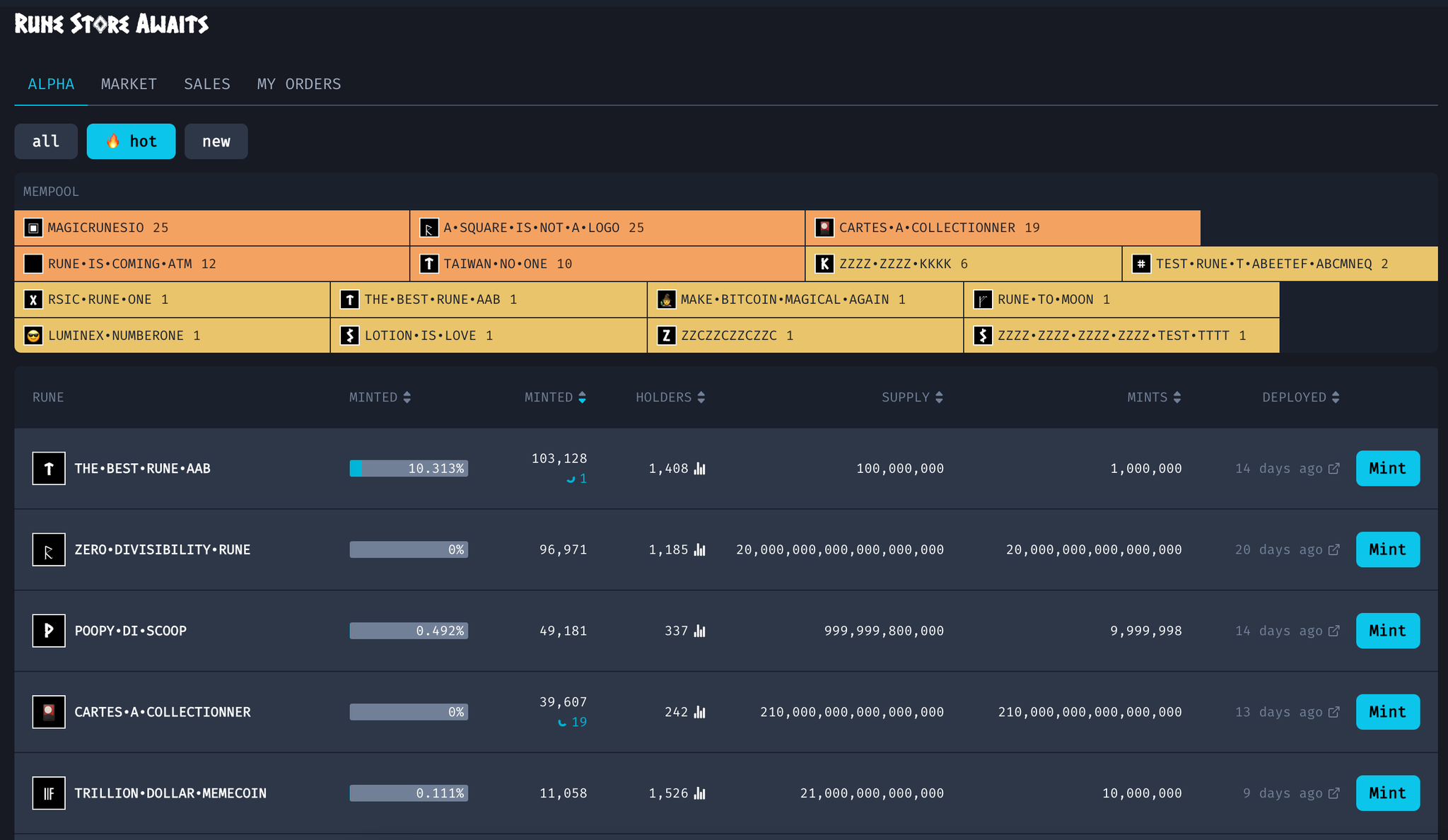Open external deploy link for CARTES•A•COLLECTIONNER
The image size is (1448, 840).
point(1334,712)
